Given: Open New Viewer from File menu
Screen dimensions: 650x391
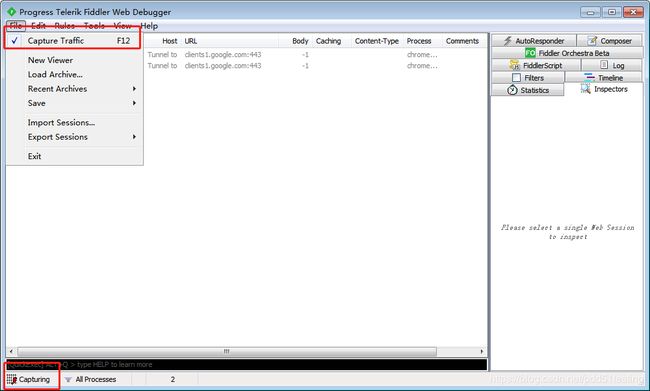Looking at the screenshot, I should point(50,60).
